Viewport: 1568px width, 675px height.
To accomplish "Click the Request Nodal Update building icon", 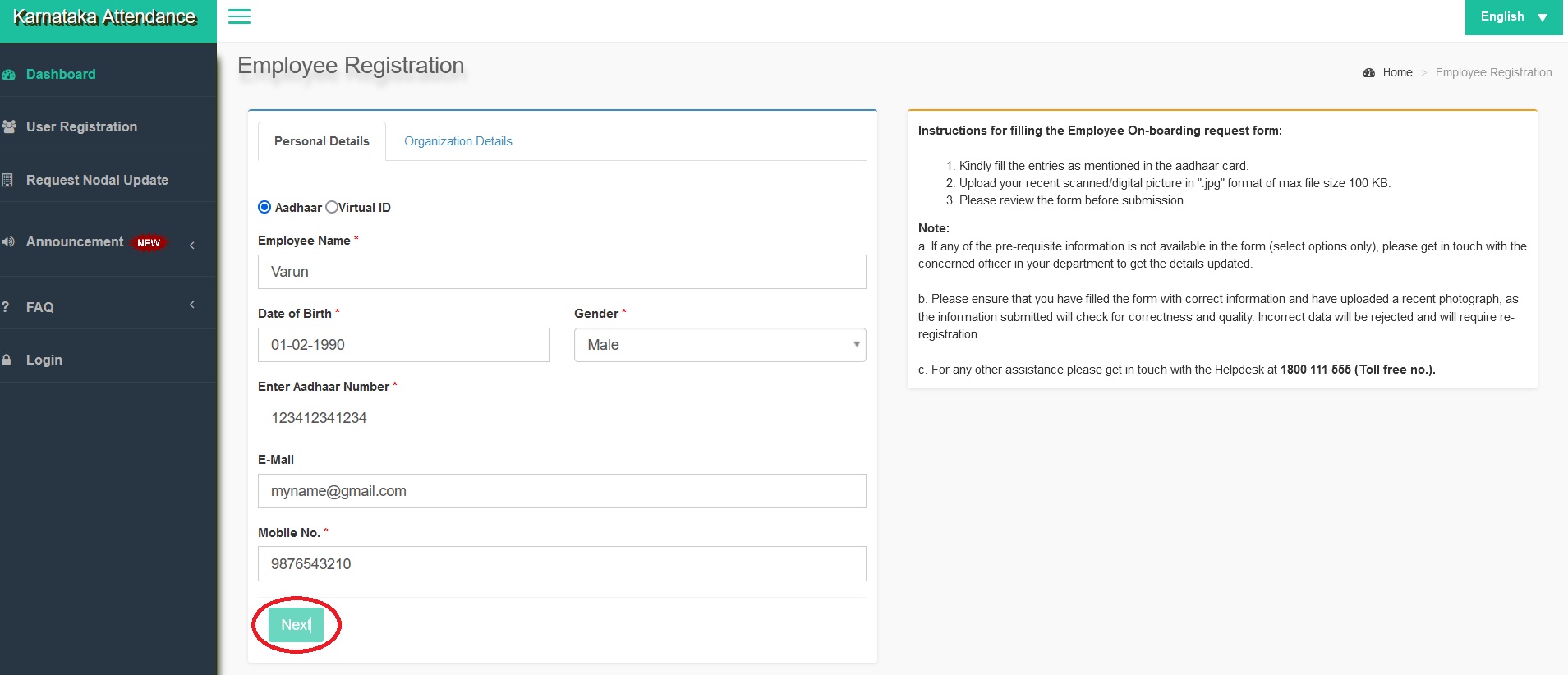I will (7, 180).
